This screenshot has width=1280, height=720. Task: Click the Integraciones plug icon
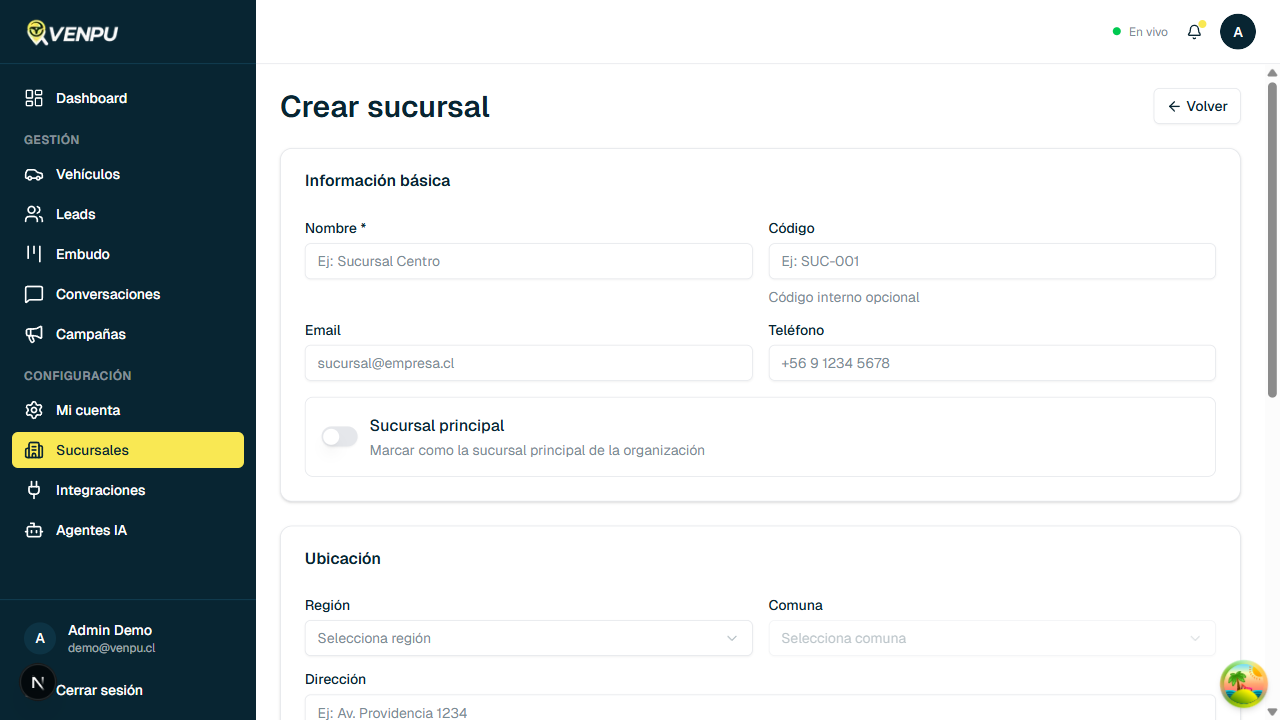coord(34,490)
